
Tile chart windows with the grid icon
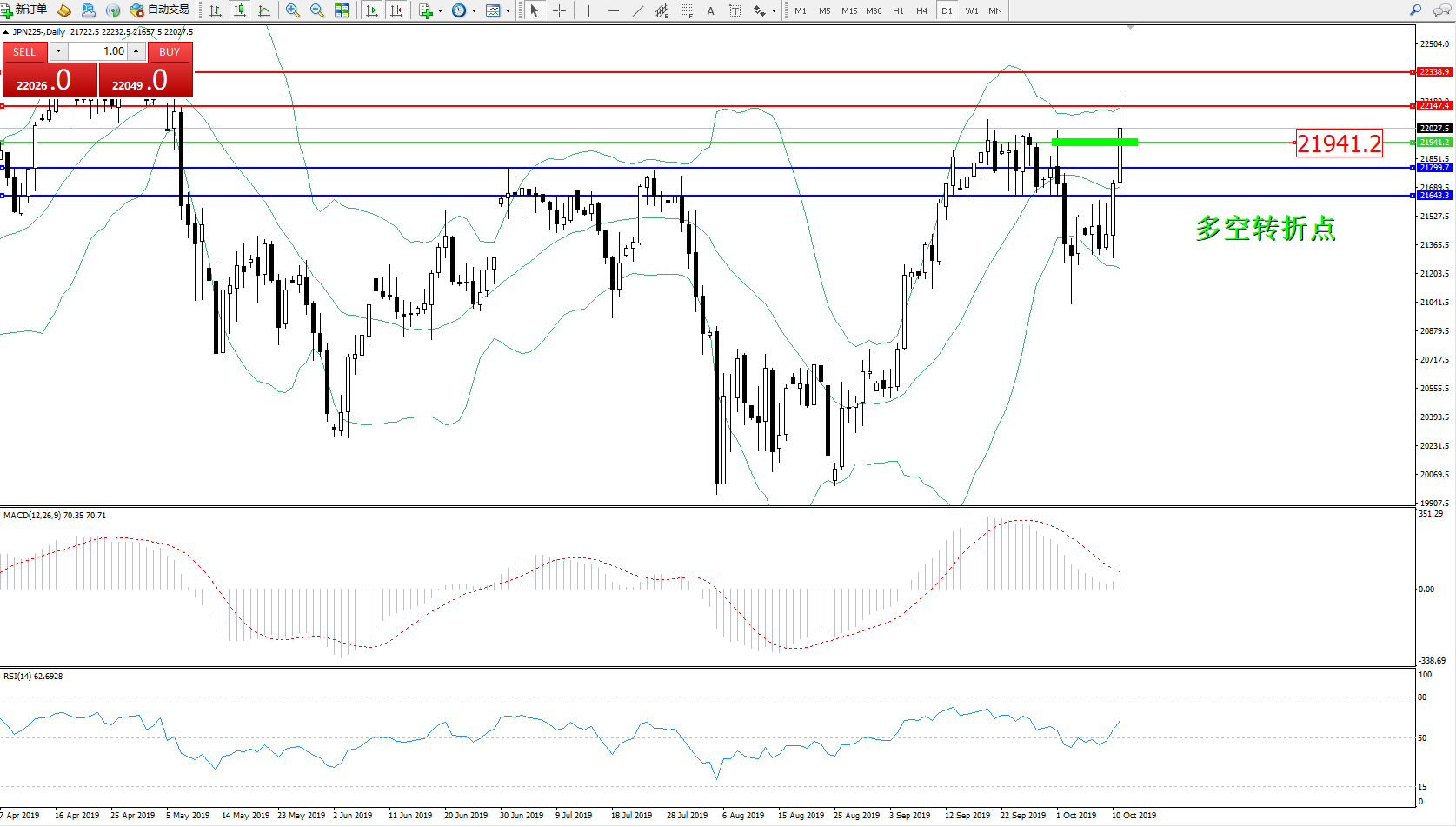click(x=342, y=10)
